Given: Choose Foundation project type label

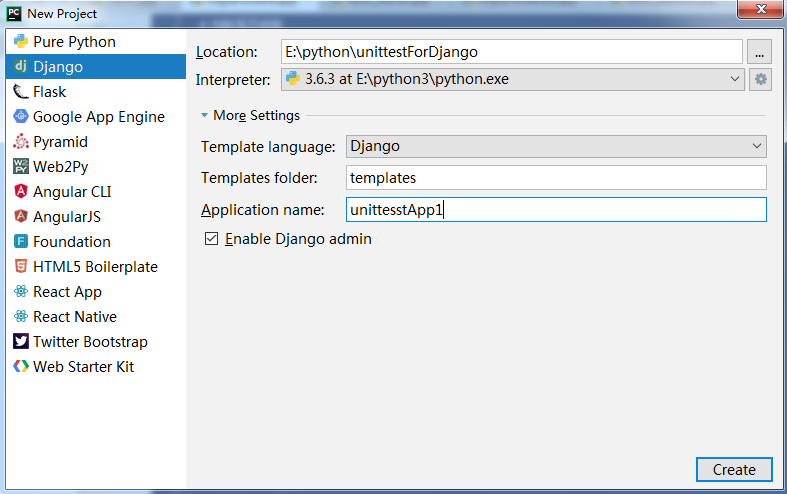Looking at the screenshot, I should 72,241.
